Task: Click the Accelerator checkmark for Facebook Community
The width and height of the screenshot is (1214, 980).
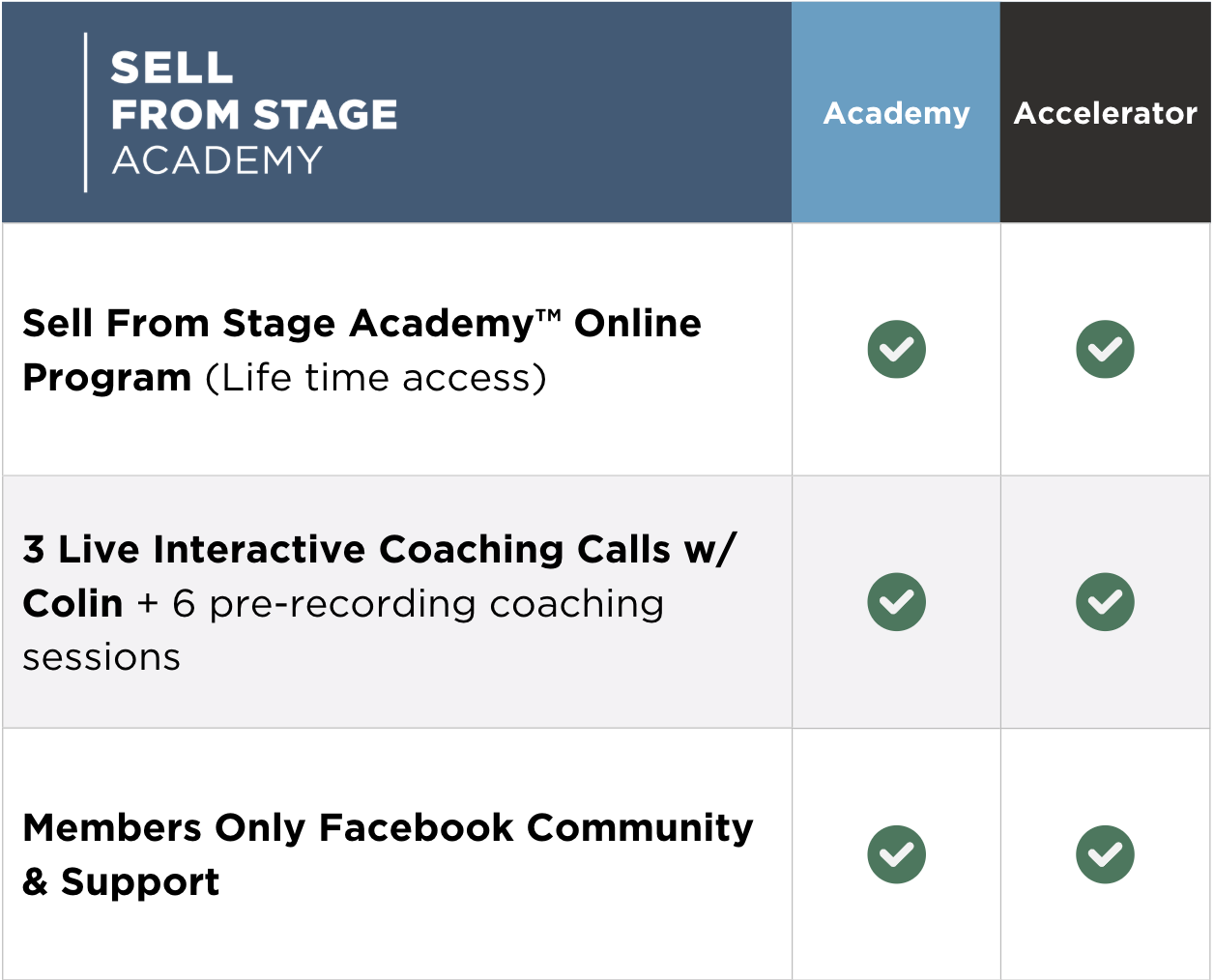Action: click(x=1105, y=854)
